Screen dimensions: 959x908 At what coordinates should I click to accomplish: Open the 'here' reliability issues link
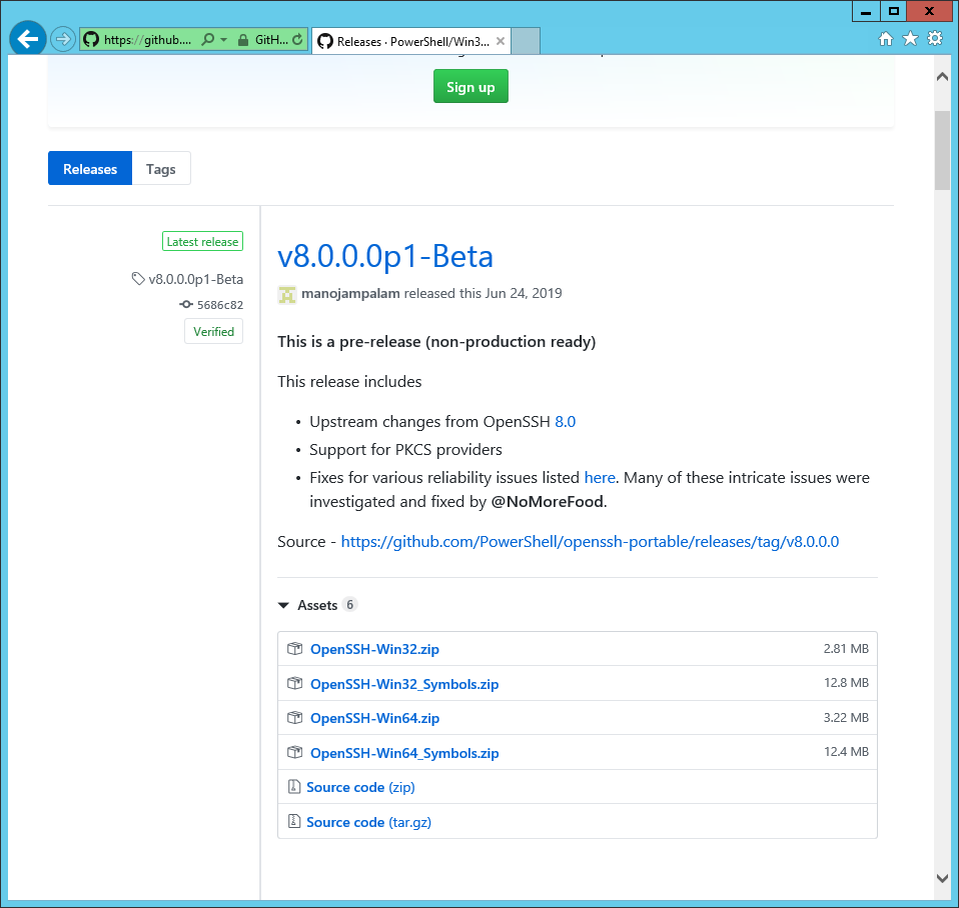coord(599,478)
